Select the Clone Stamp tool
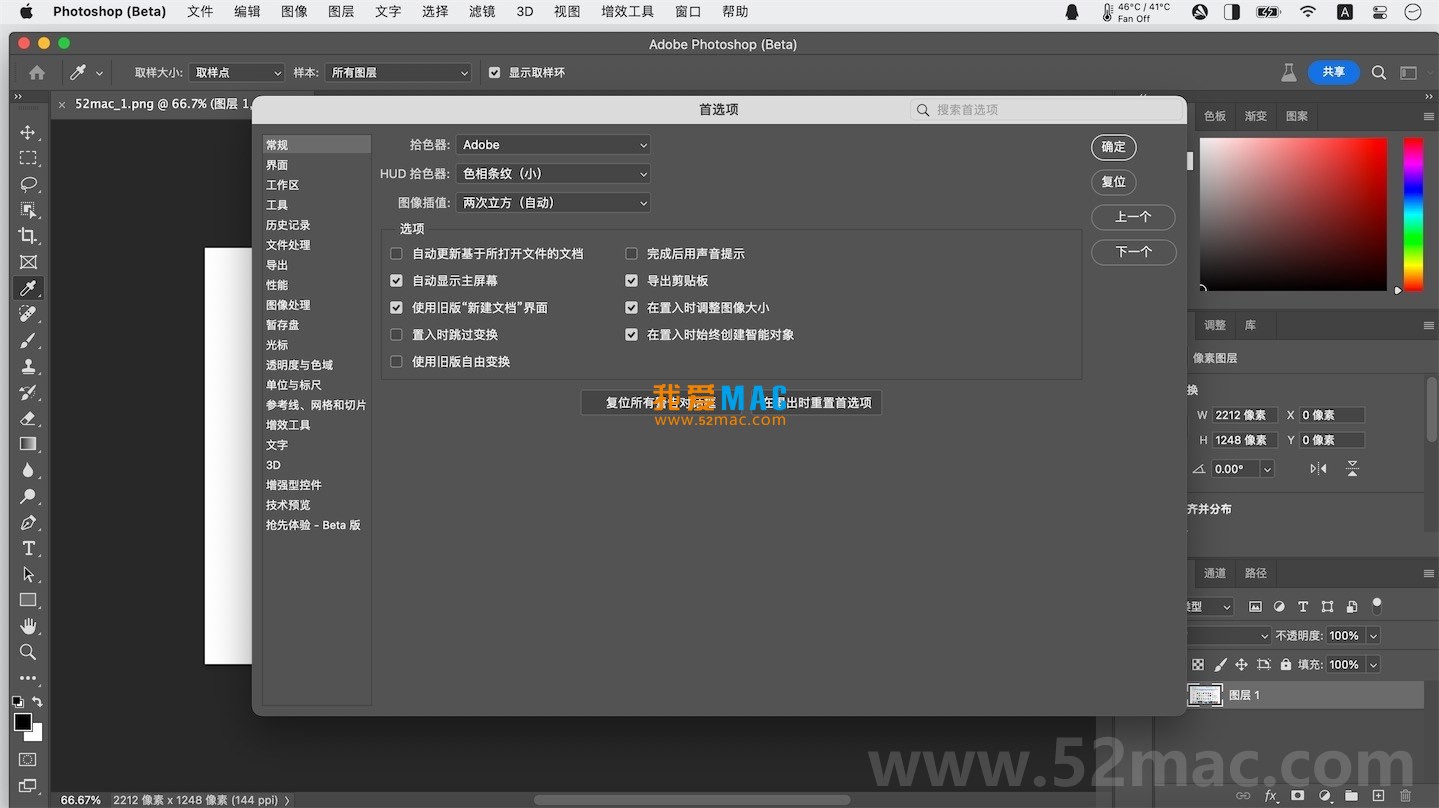This screenshot has width=1439, height=808. [x=28, y=366]
